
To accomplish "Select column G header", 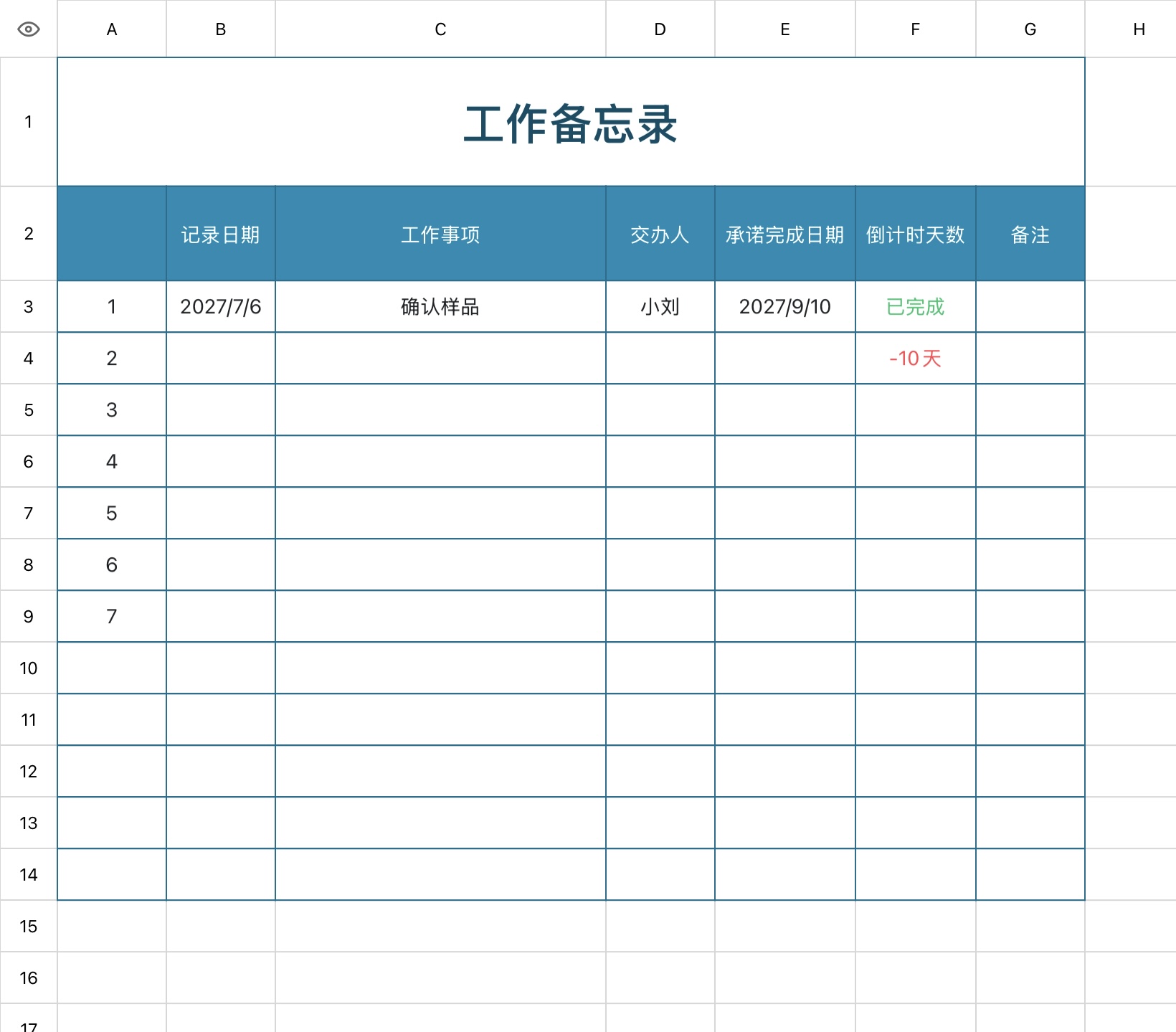I will pos(1030,29).
